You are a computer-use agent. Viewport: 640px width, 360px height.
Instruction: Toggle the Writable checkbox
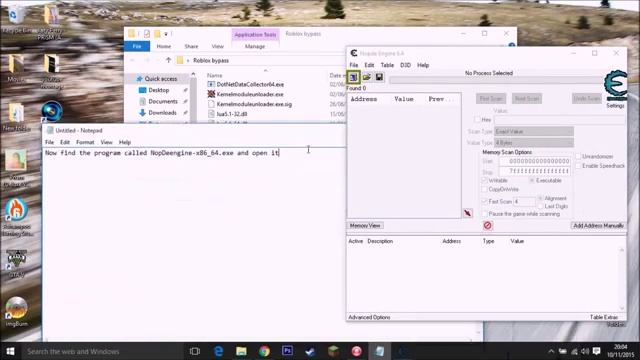tap(484, 180)
